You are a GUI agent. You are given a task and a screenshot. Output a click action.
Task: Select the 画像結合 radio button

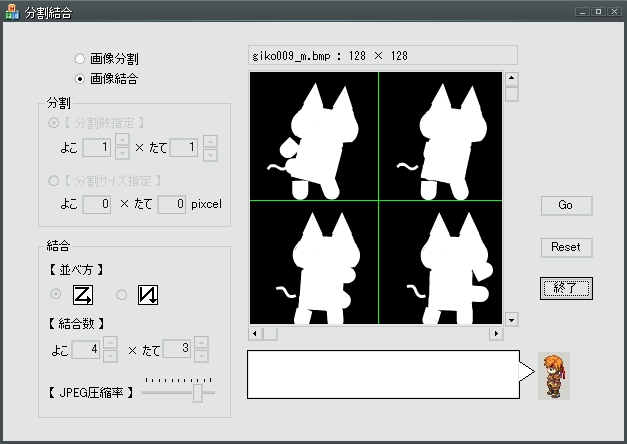pyautogui.click(x=80, y=78)
